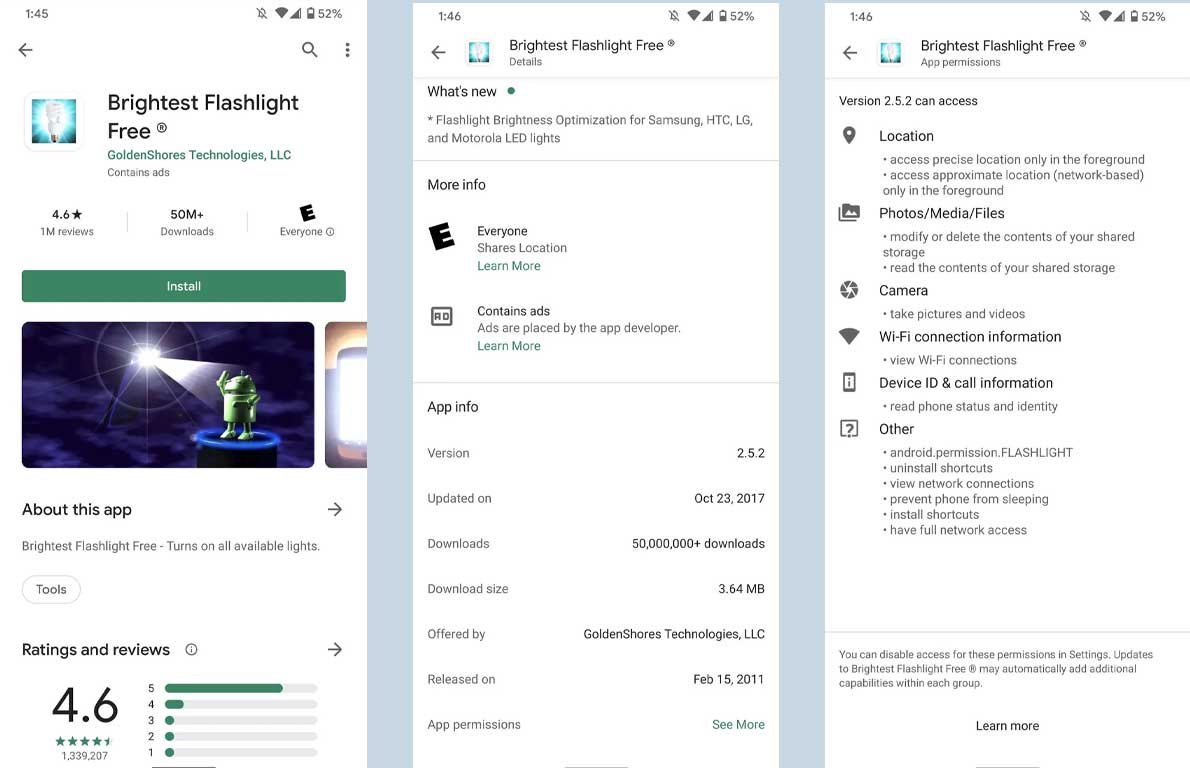This screenshot has width=1190, height=768.
Task: Open Ratings and reviews arrow
Action: pos(335,650)
